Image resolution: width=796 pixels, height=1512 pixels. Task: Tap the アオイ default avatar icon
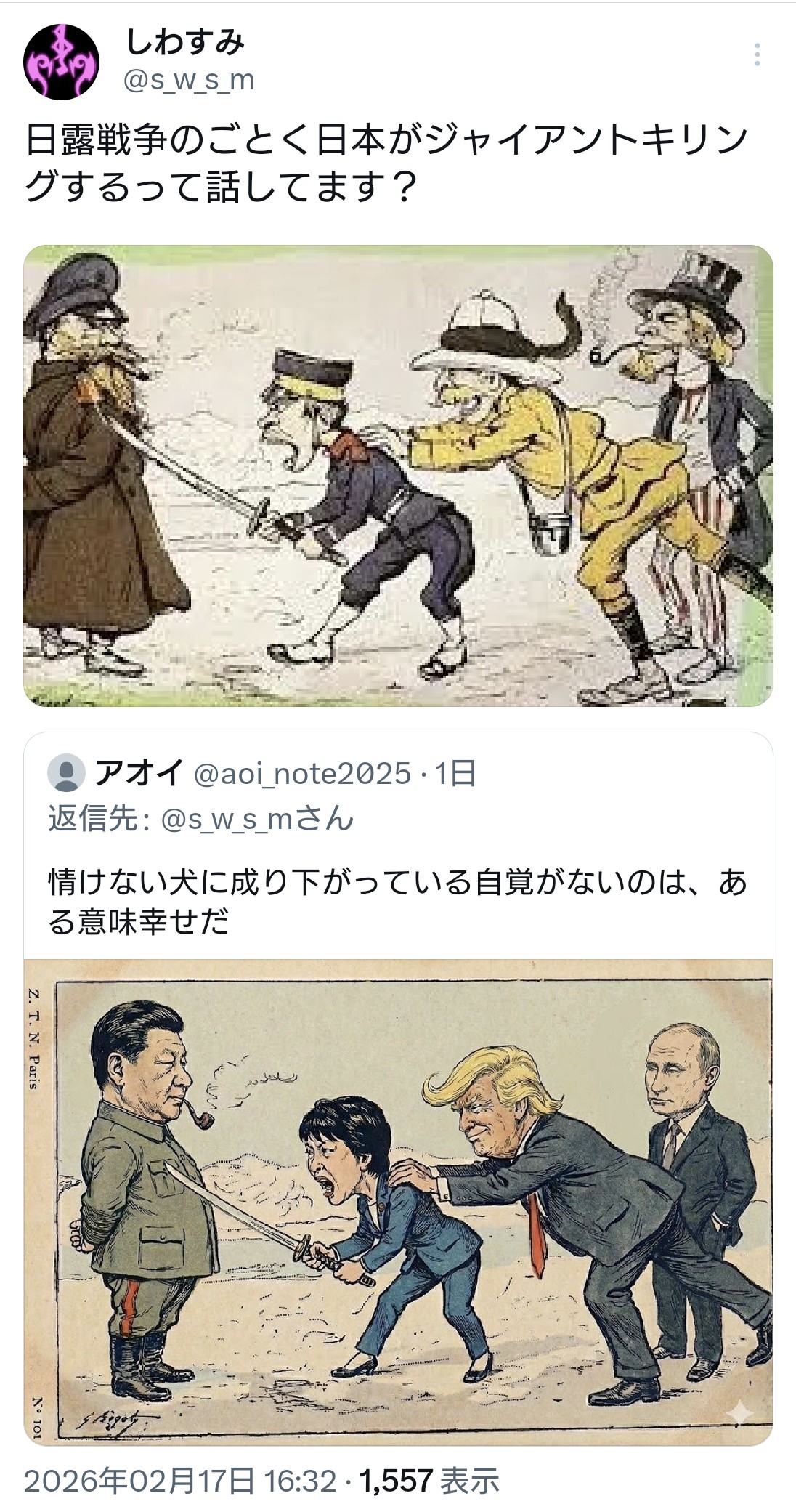point(66,773)
